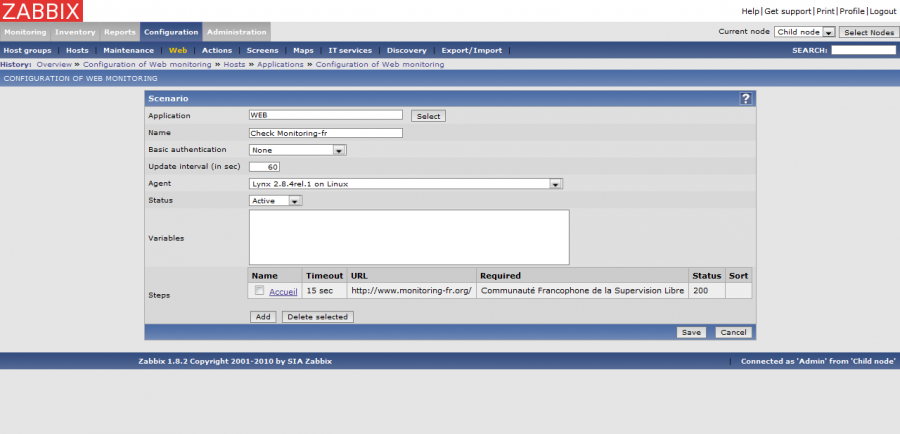Focus the Update interval field
Image resolution: width=900 pixels, height=434 pixels.
point(265,167)
